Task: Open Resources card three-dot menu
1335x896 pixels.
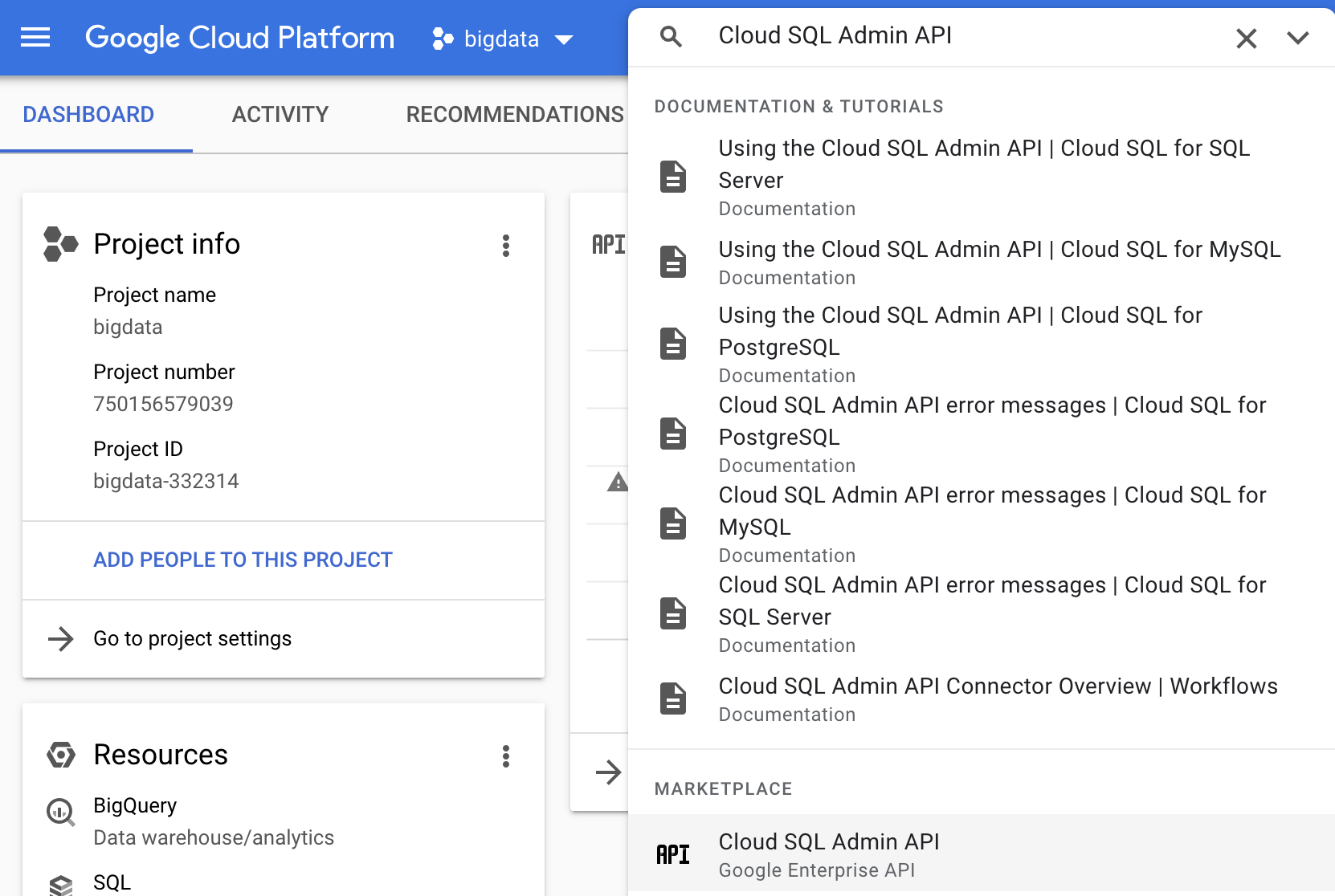Action: click(x=506, y=756)
